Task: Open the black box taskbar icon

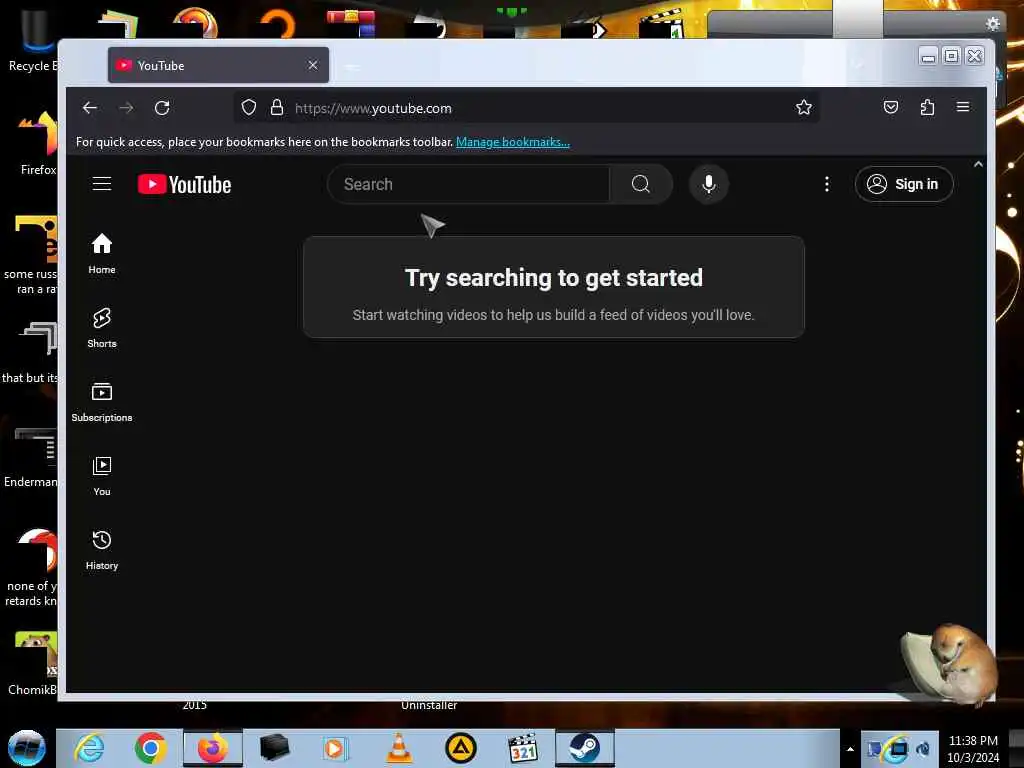Action: tap(274, 748)
